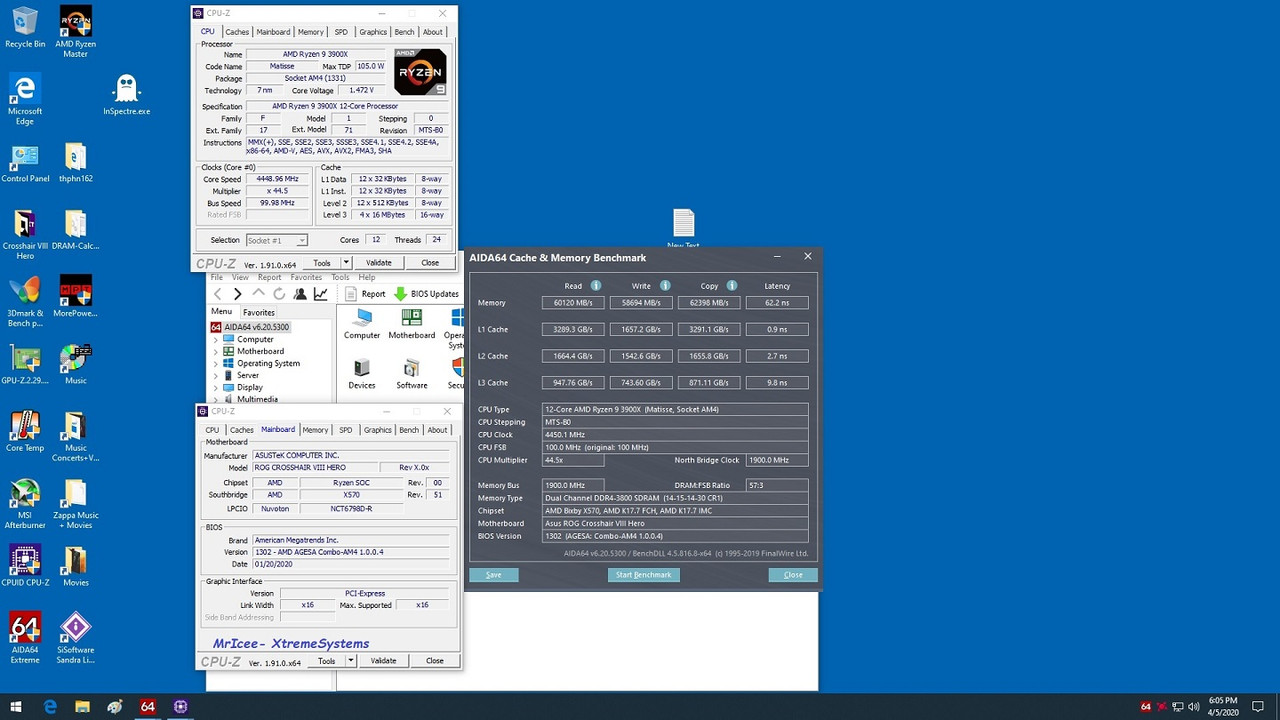Open AMD Ryzen Master desktop icon
Screen dimensions: 1280x720
(x=76, y=32)
